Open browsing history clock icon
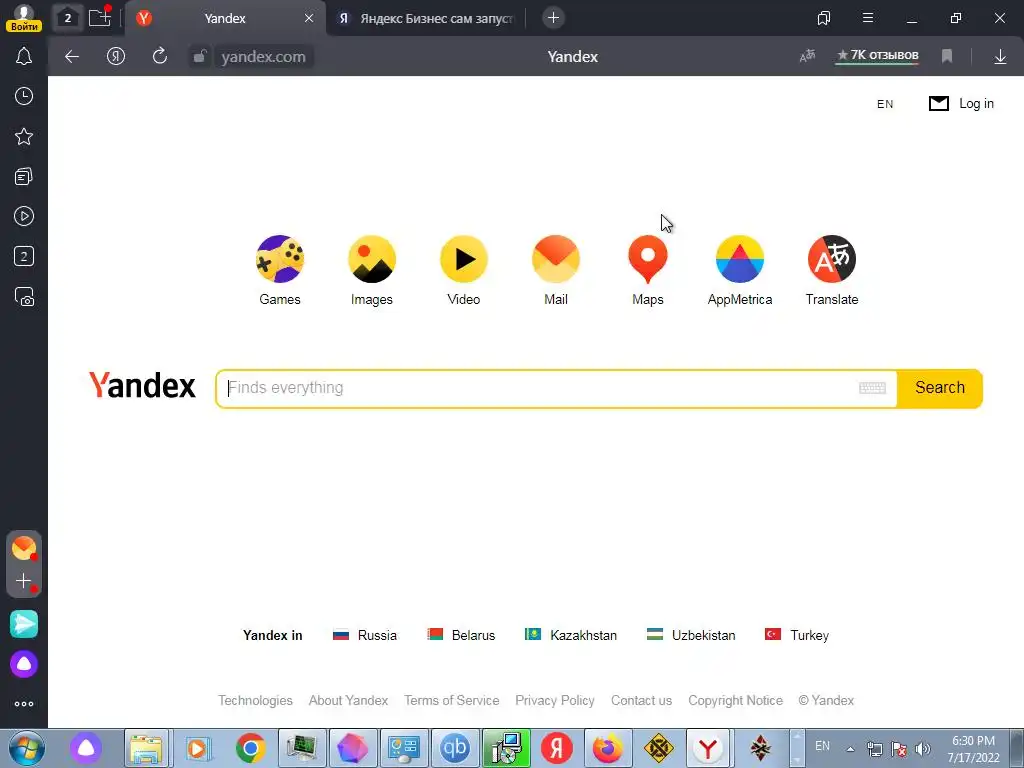1024x768 pixels. [24, 96]
